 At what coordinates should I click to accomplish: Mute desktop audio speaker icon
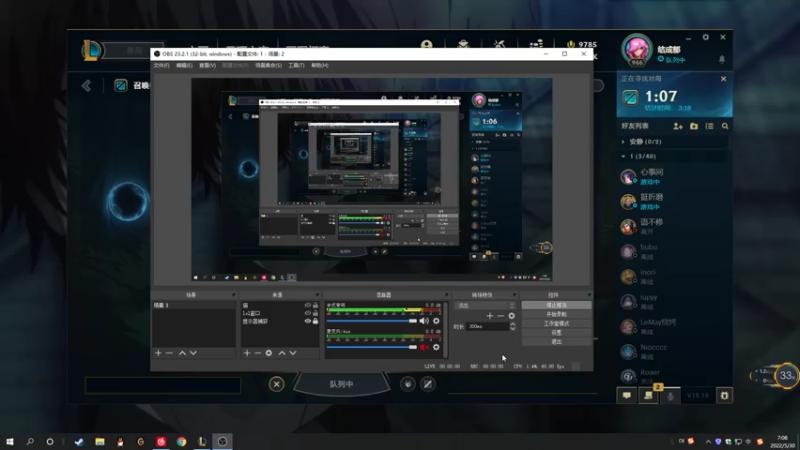pos(424,321)
